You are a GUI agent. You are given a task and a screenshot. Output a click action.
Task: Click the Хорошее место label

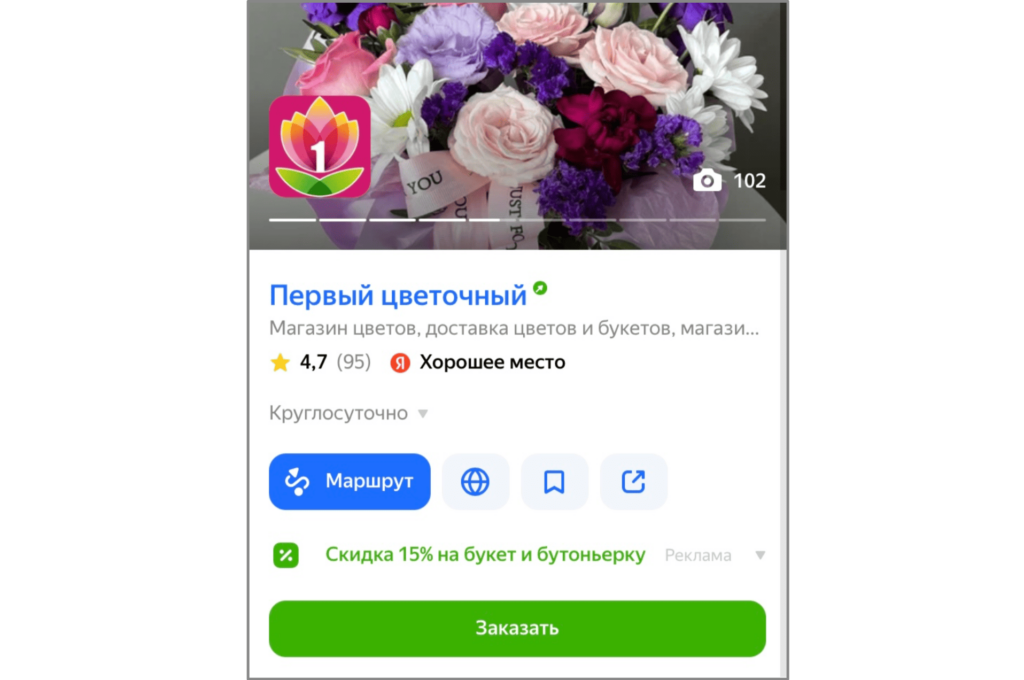coord(492,362)
